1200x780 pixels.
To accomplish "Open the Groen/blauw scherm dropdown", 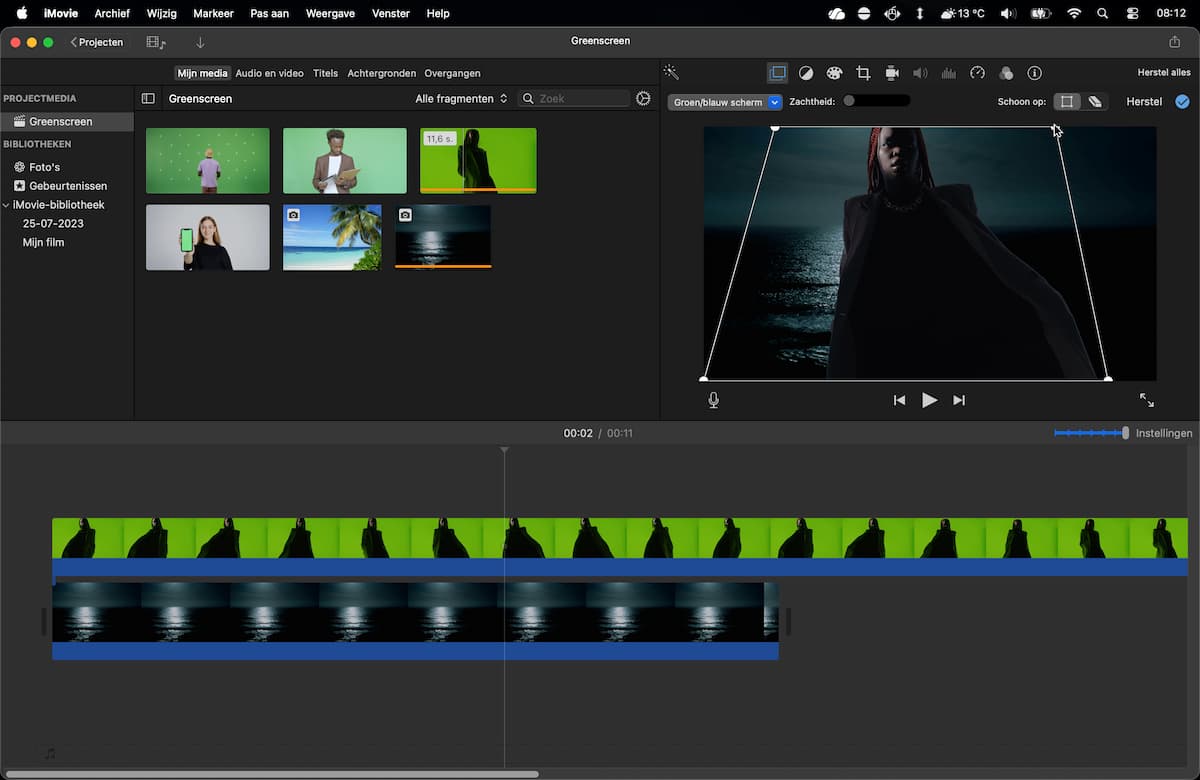I will [724, 102].
